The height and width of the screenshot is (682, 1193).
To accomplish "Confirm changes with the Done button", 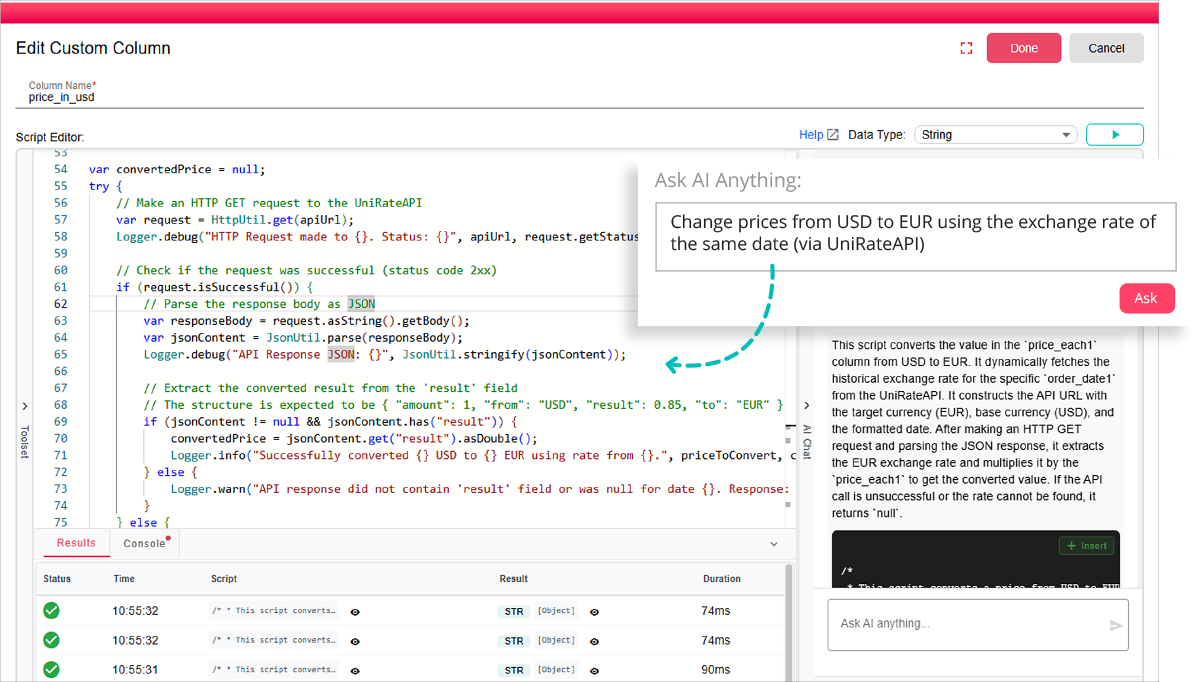I will point(1023,48).
